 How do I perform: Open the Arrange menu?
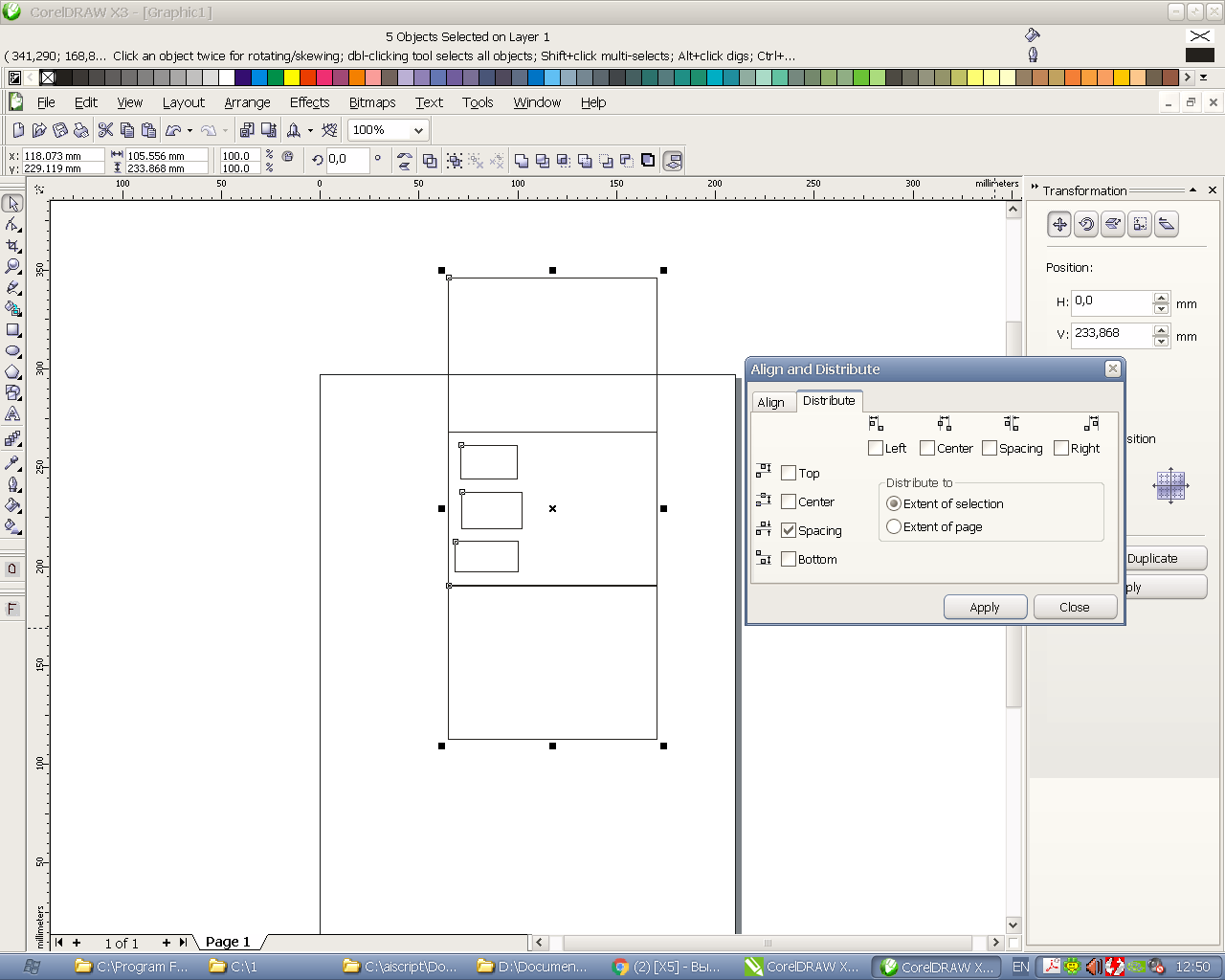click(247, 102)
